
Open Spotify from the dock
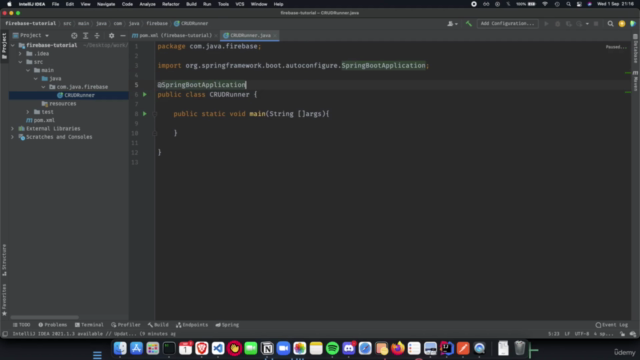point(332,348)
